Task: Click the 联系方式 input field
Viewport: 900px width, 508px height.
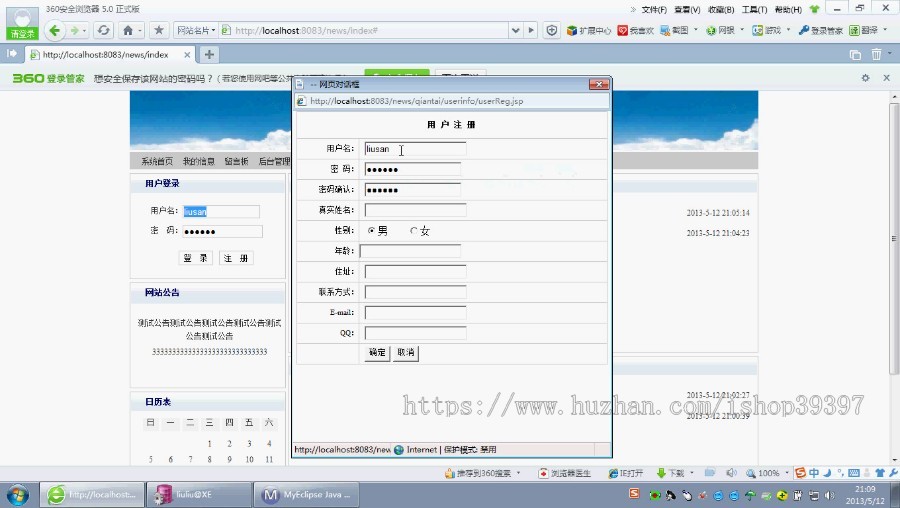Action: pyautogui.click(x=416, y=292)
